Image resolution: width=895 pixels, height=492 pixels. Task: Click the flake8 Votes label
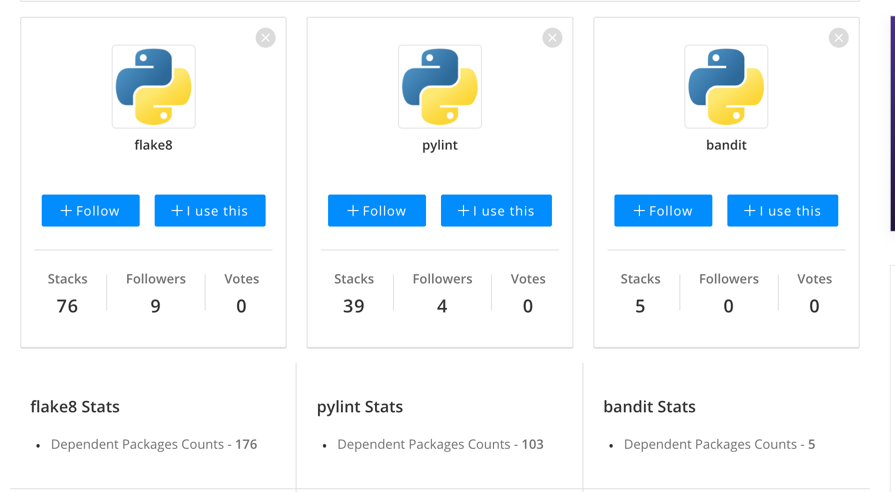pyautogui.click(x=241, y=279)
